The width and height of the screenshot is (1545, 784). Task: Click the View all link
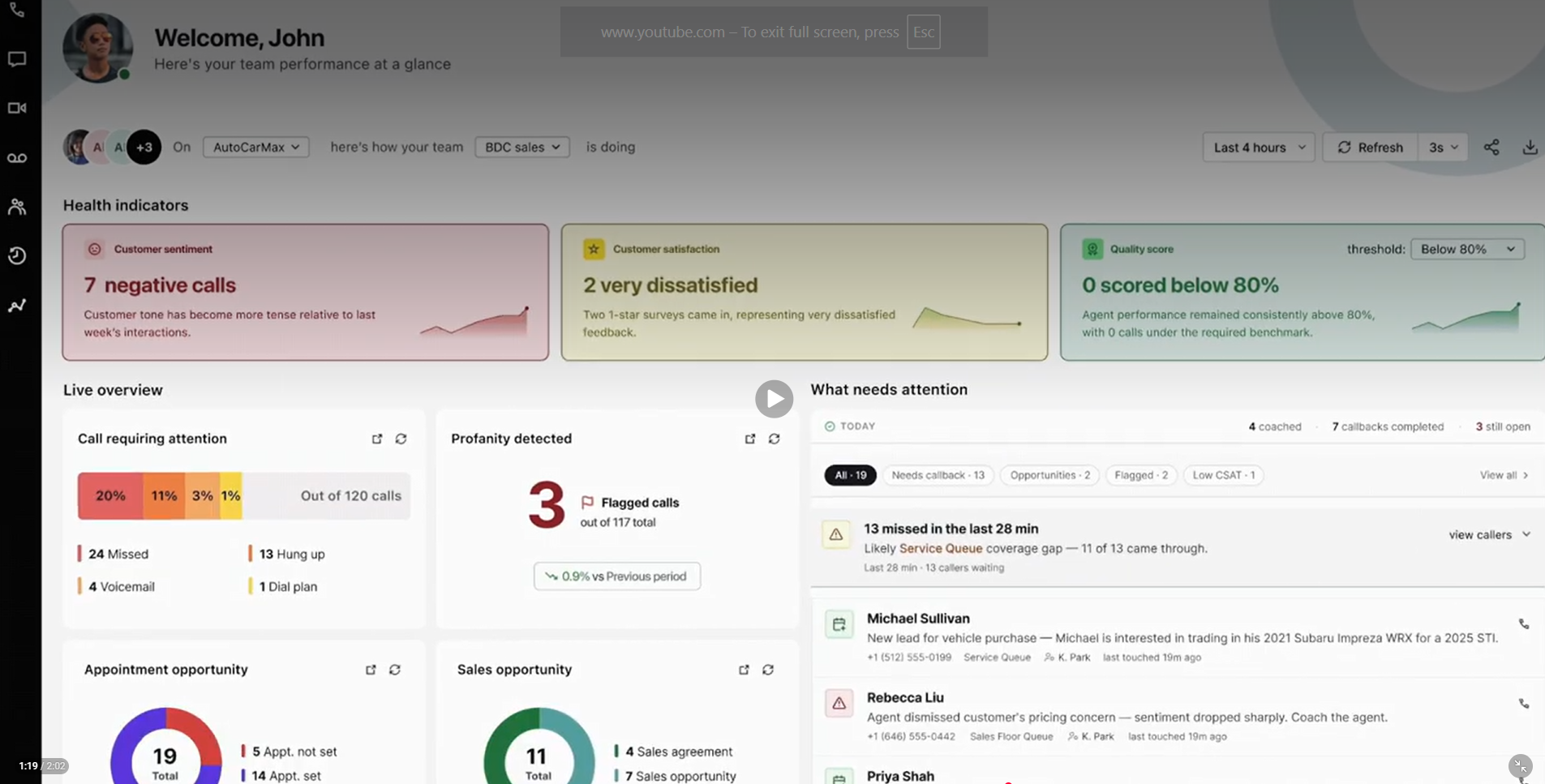click(x=1504, y=475)
